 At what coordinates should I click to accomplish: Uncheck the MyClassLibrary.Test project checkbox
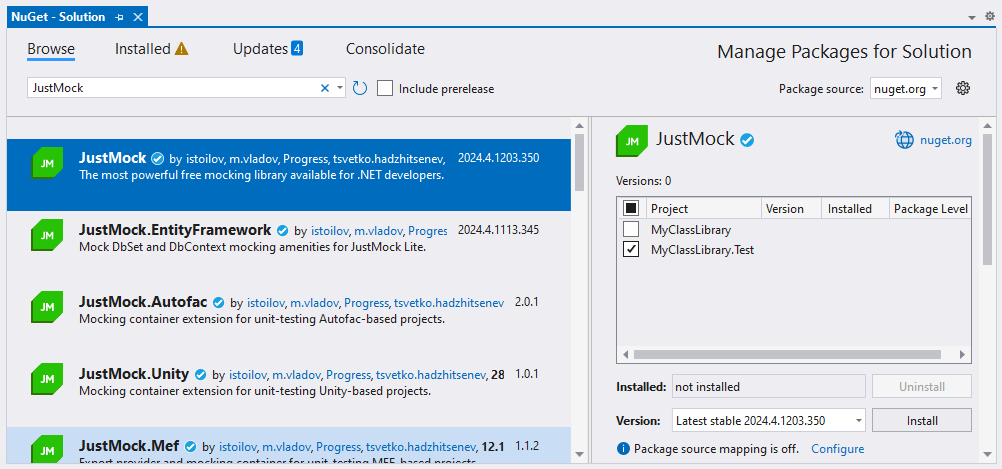point(631,249)
